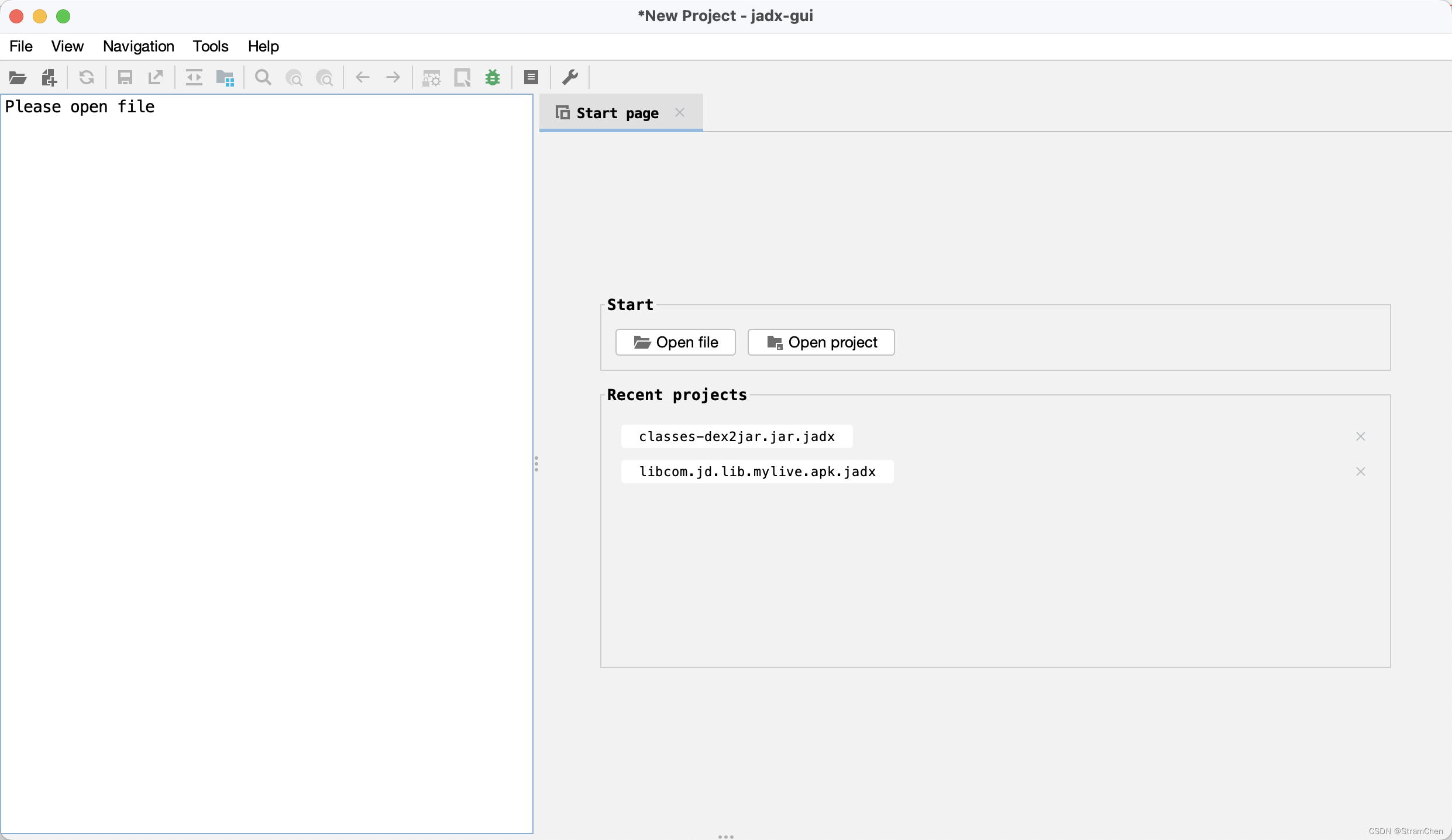Open the File menu

tap(21, 46)
